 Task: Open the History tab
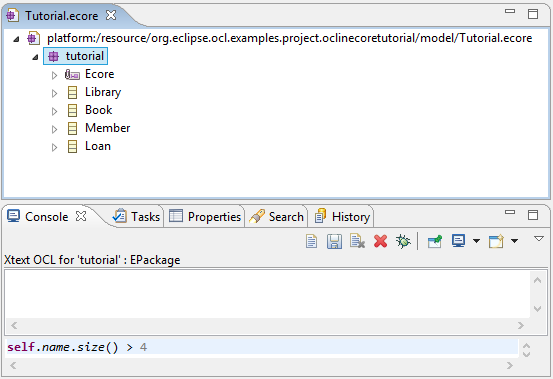(342, 216)
